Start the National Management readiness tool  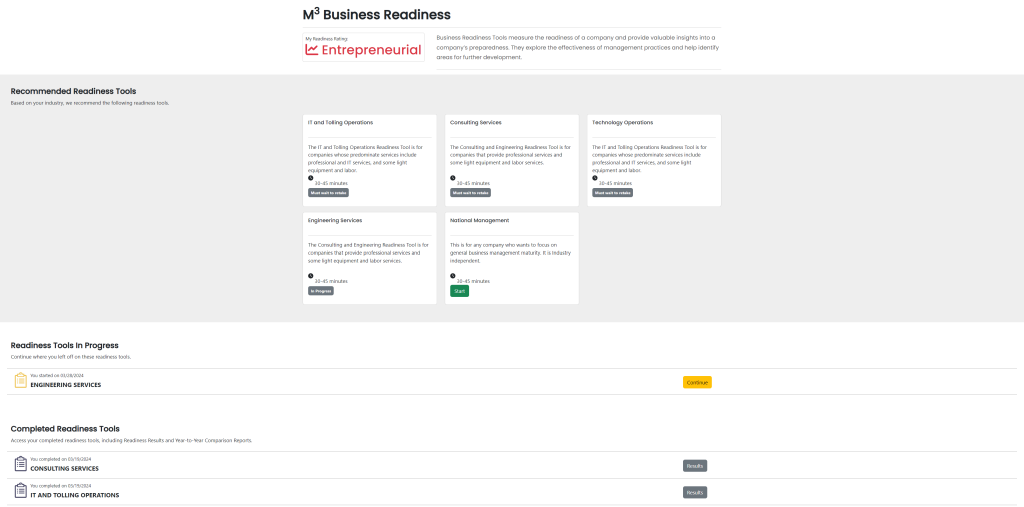[459, 291]
